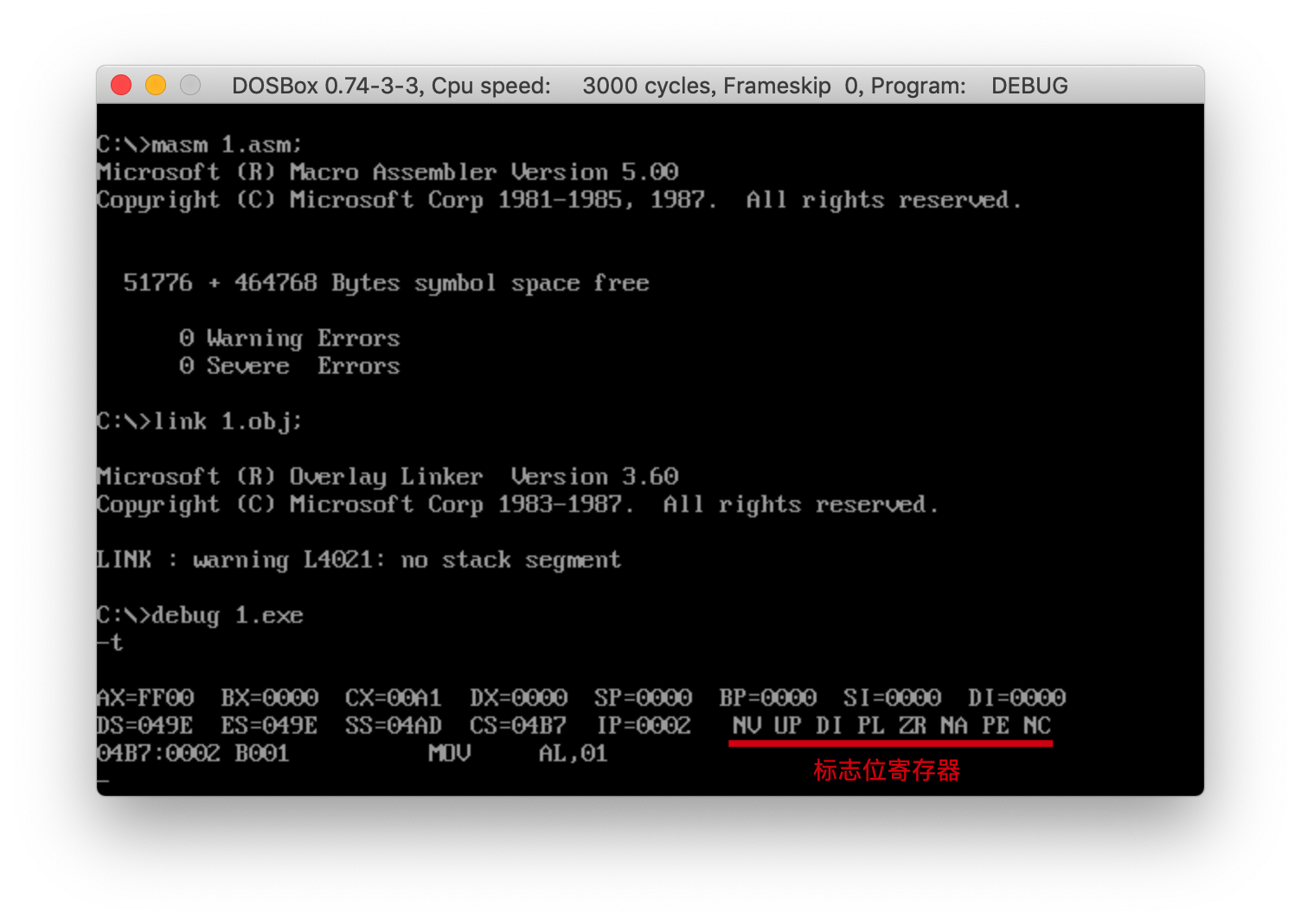Select the '0 Severe Errors' line
The height and width of the screenshot is (924, 1301).
(x=289, y=365)
